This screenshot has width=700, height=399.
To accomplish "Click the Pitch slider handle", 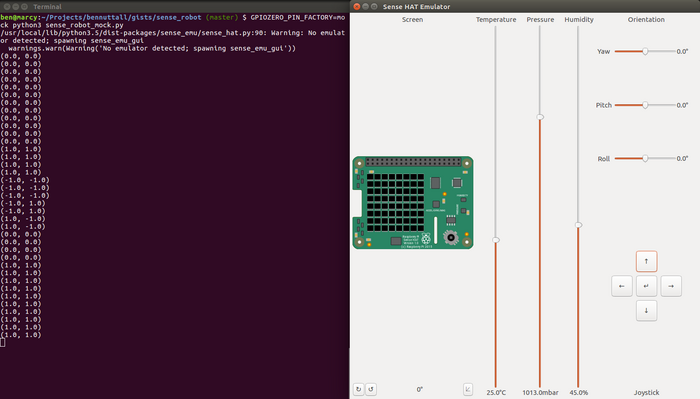I will [645, 105].
